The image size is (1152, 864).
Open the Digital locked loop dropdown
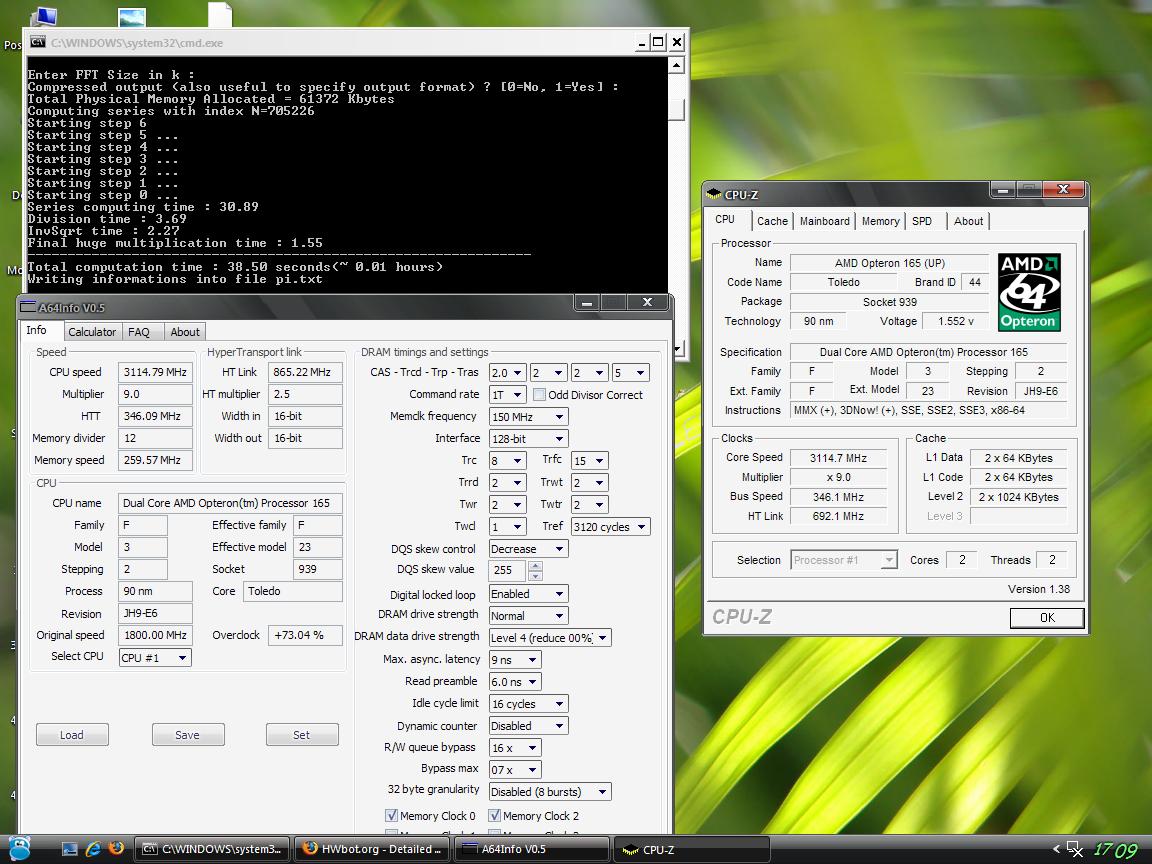tap(529, 594)
